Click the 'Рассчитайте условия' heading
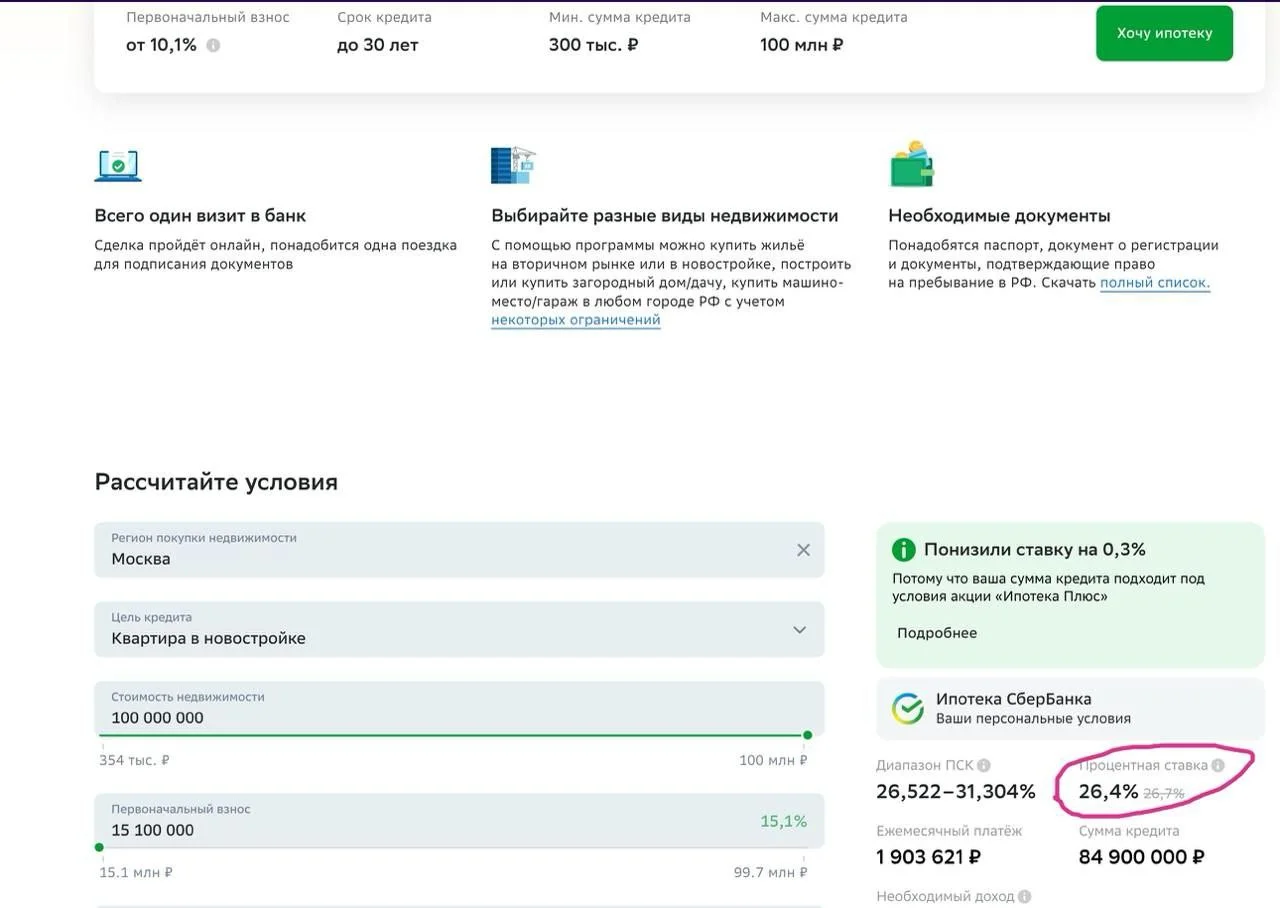The height and width of the screenshot is (908, 1280). click(x=216, y=482)
